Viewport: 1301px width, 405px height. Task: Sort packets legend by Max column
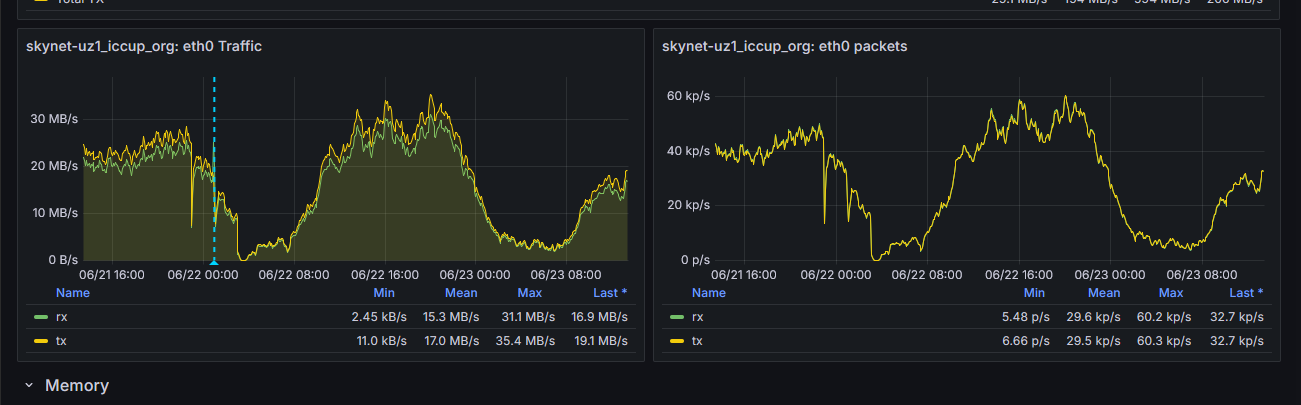1171,293
